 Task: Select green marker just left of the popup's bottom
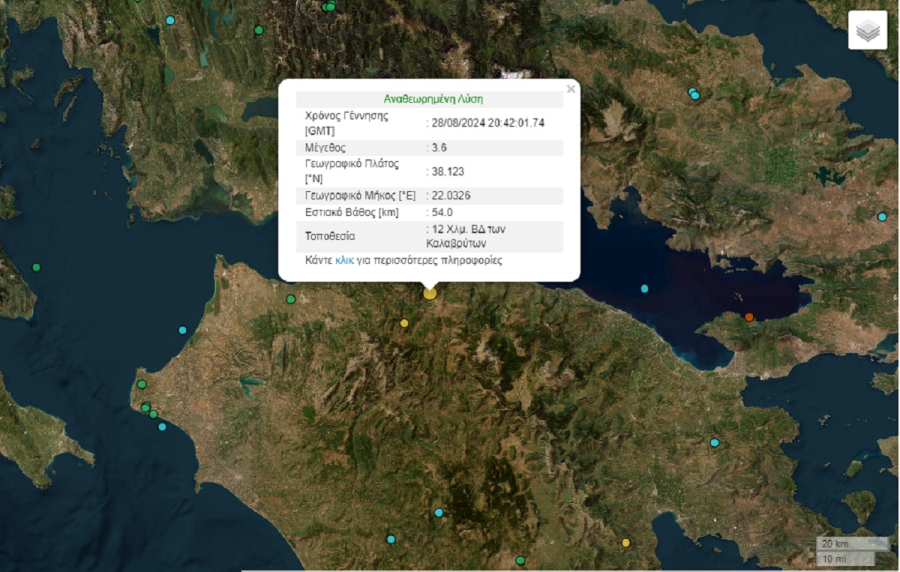click(x=291, y=299)
